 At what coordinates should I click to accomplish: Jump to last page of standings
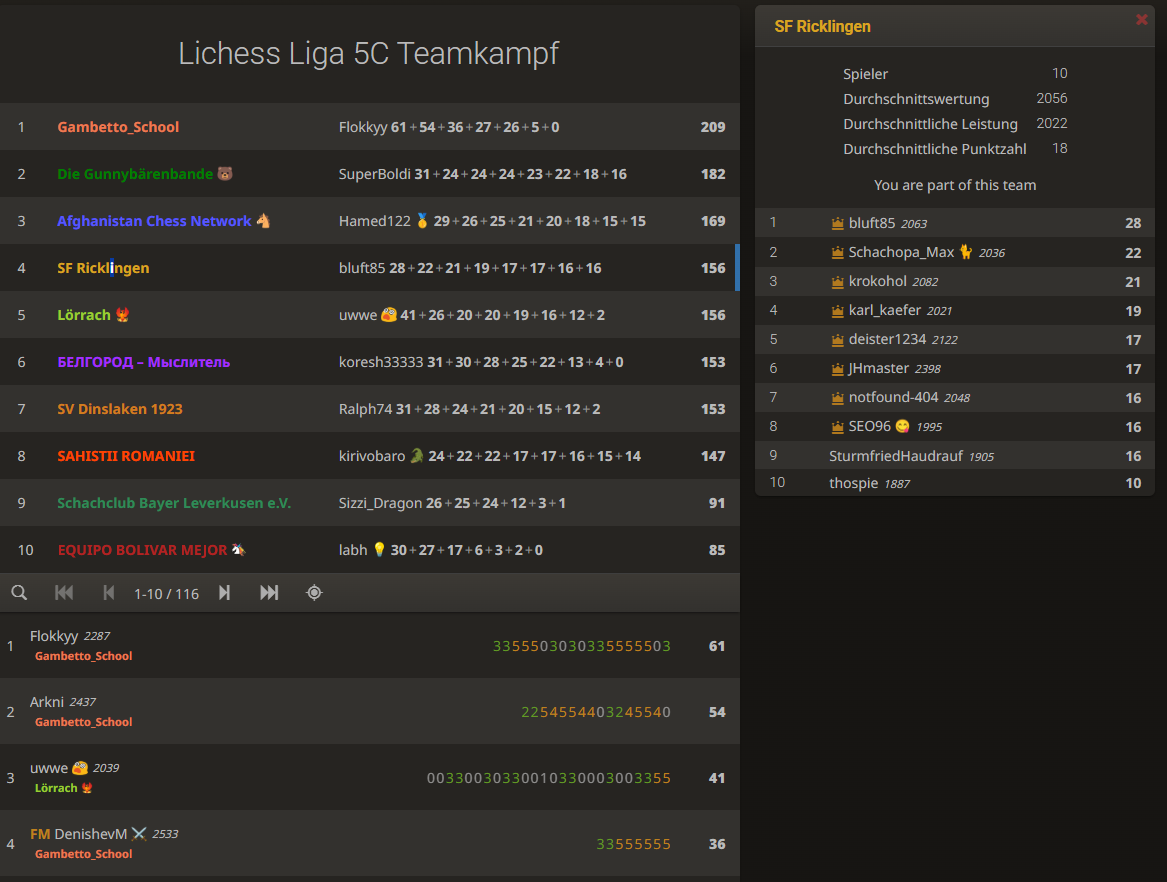click(269, 593)
